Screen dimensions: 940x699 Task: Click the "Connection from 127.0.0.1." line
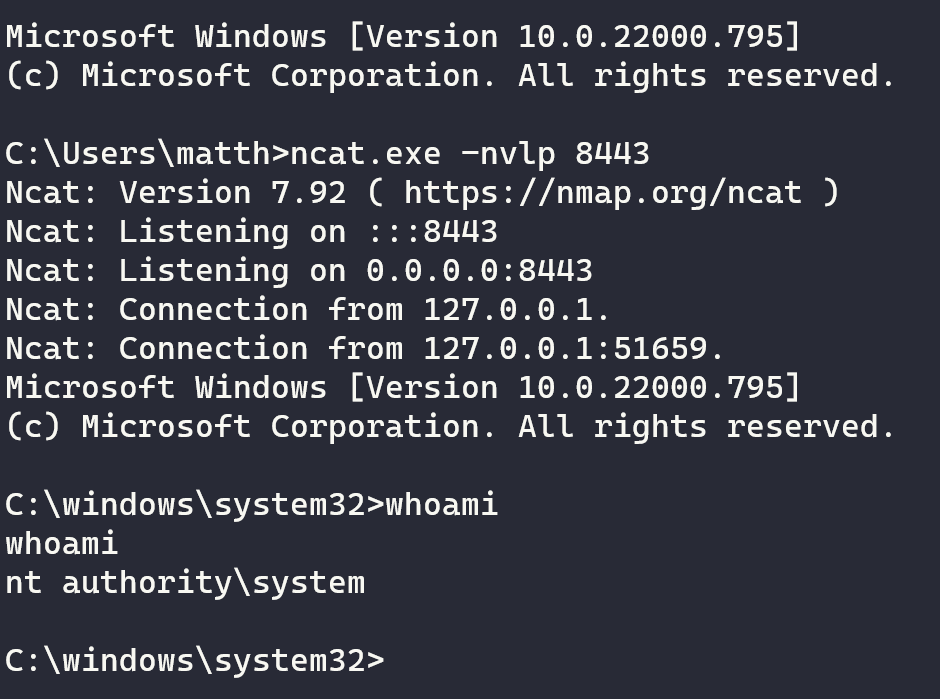[308, 309]
